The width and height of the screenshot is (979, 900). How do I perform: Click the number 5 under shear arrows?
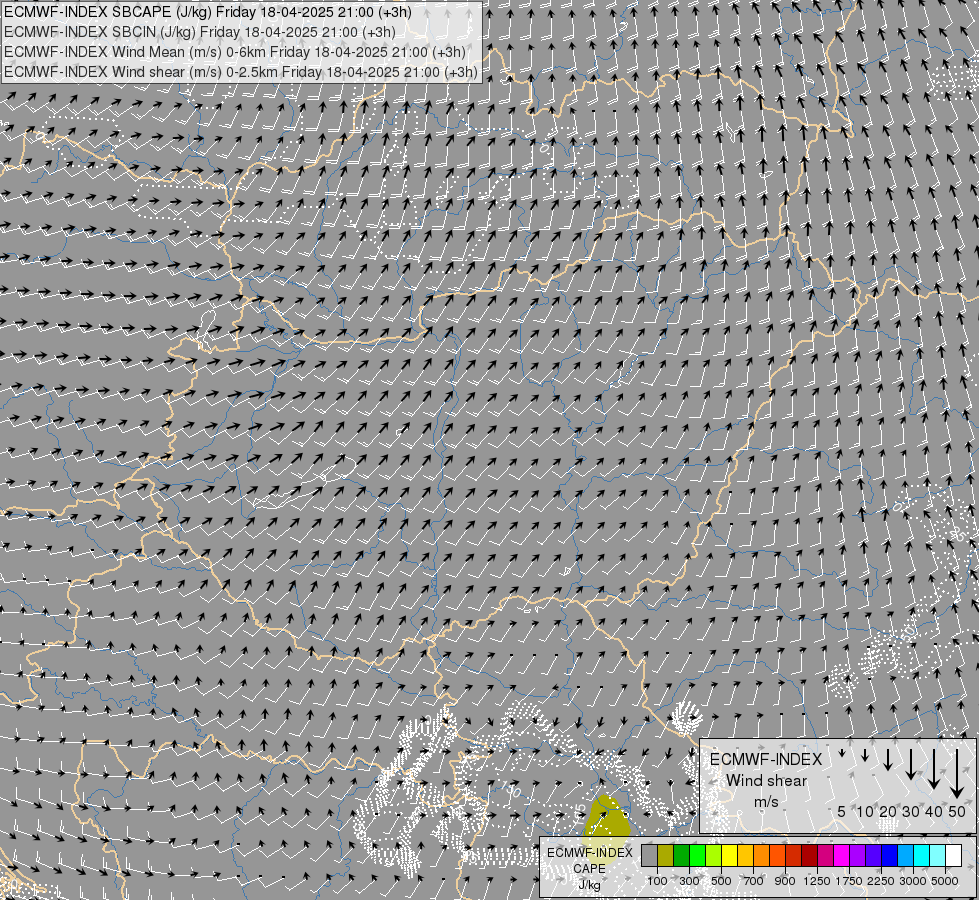click(x=842, y=811)
